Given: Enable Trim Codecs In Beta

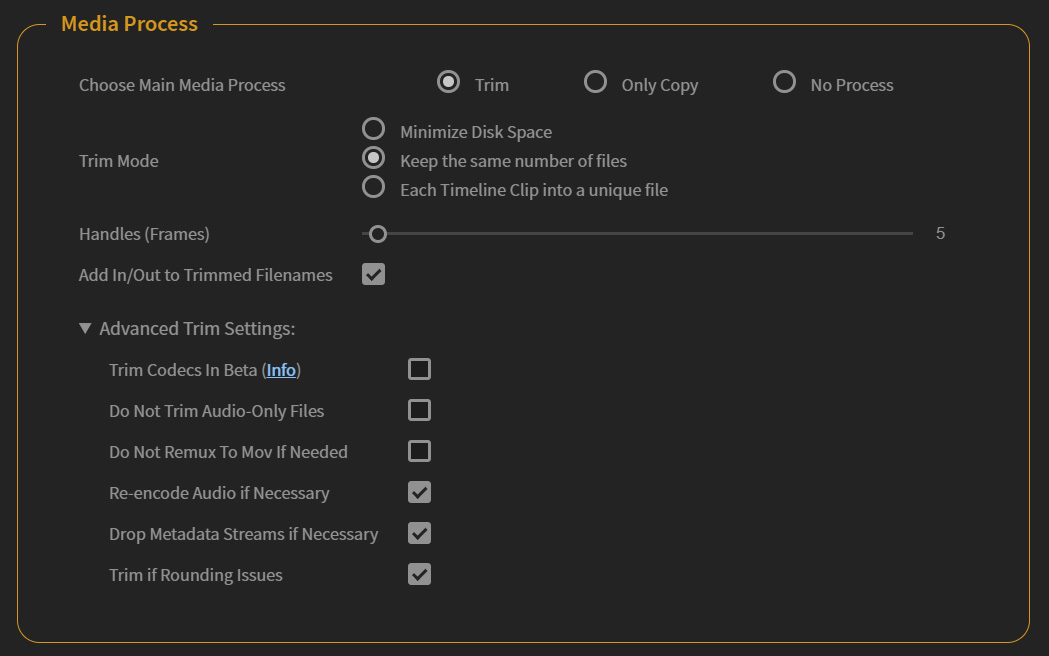Looking at the screenshot, I should tap(419, 369).
